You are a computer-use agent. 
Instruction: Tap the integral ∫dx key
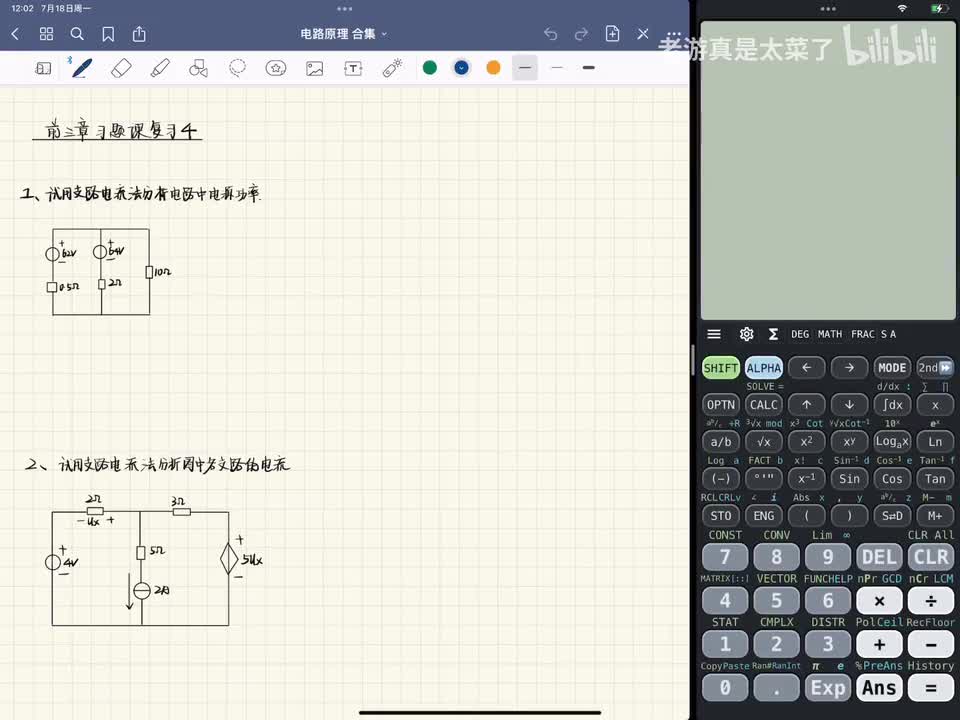(x=892, y=405)
